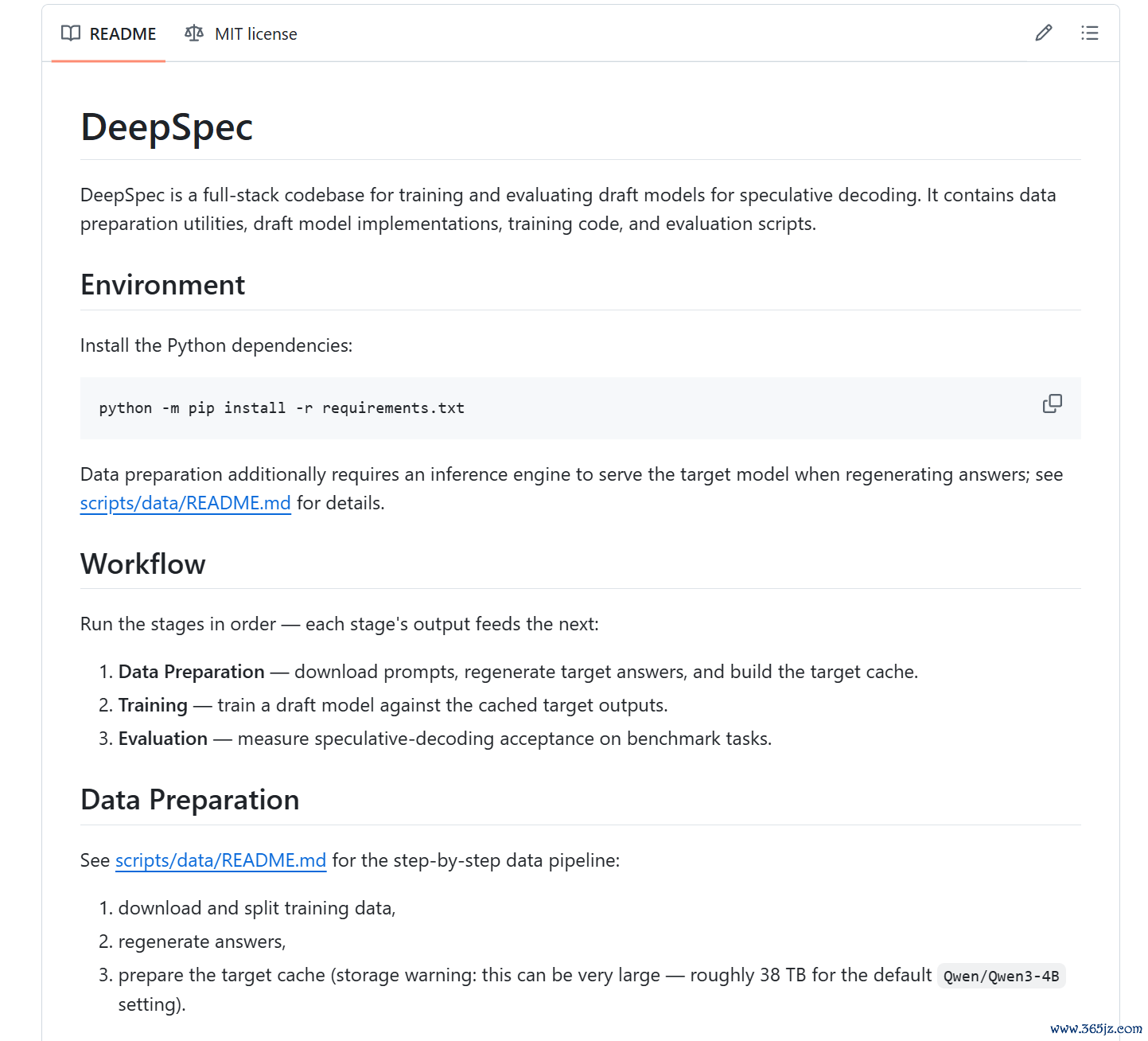Switch to the MIT license tab
The width and height of the screenshot is (1148, 1041).
[x=240, y=33]
